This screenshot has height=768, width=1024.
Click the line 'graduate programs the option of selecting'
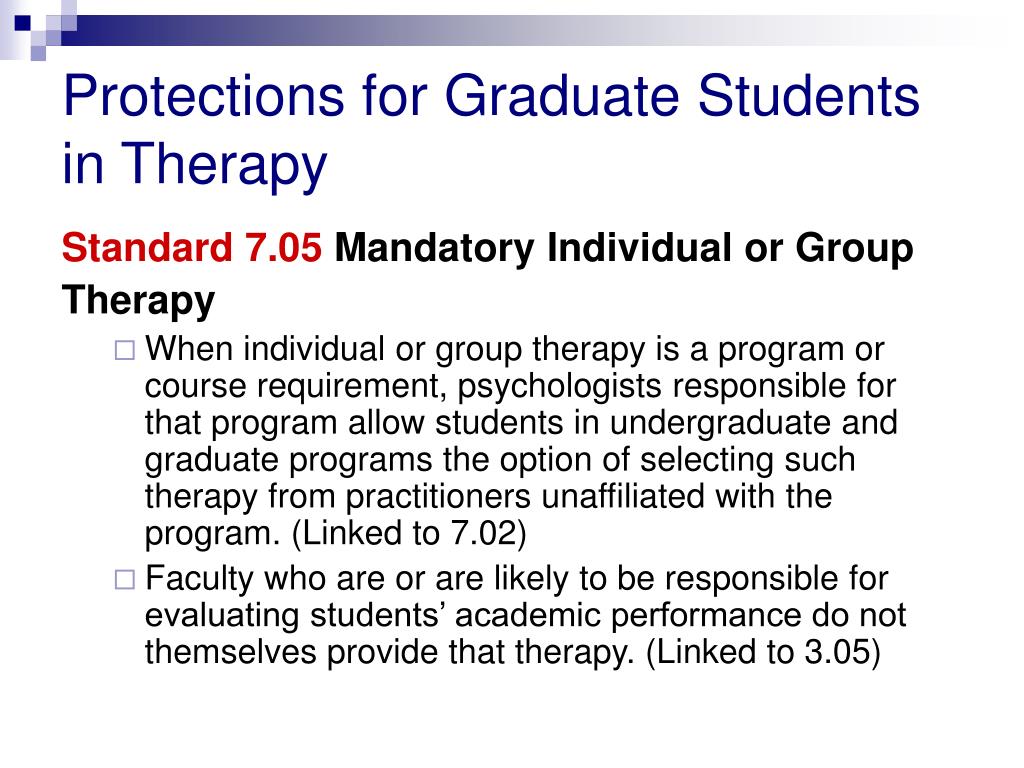point(500,460)
